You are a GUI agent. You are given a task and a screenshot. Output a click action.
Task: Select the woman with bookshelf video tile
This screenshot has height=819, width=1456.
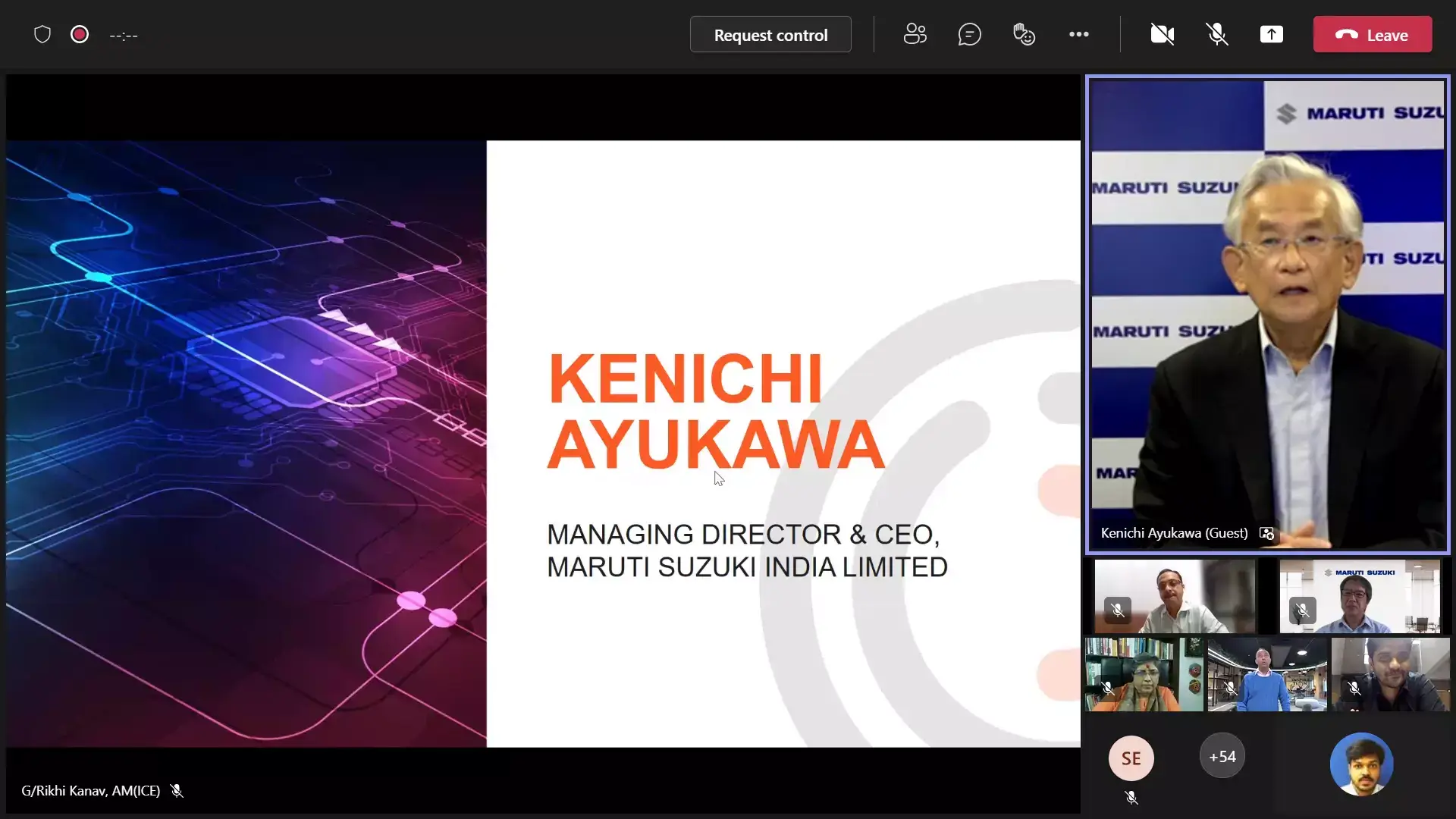coord(1144,674)
